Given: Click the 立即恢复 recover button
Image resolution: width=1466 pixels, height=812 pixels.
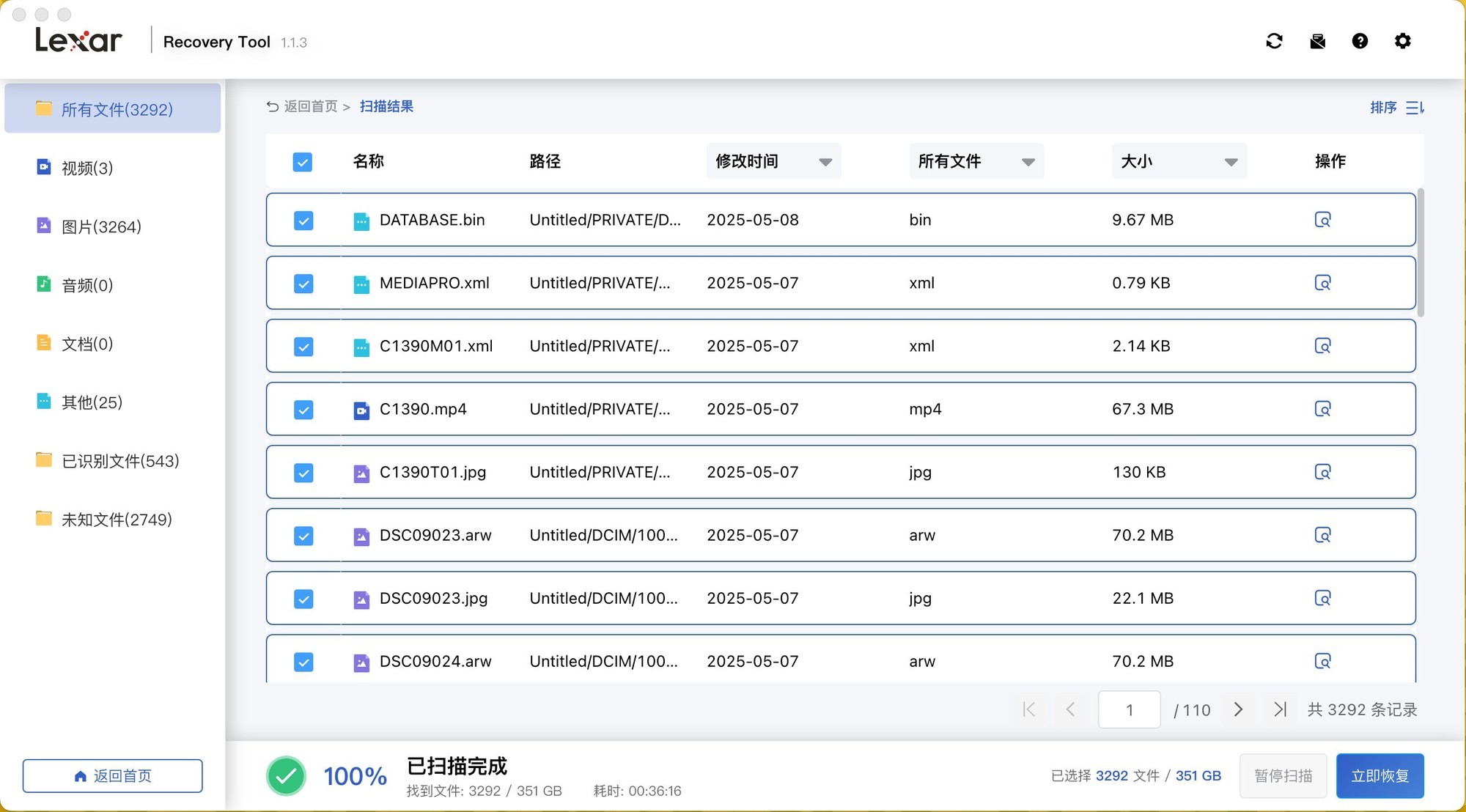Looking at the screenshot, I should point(1380,775).
